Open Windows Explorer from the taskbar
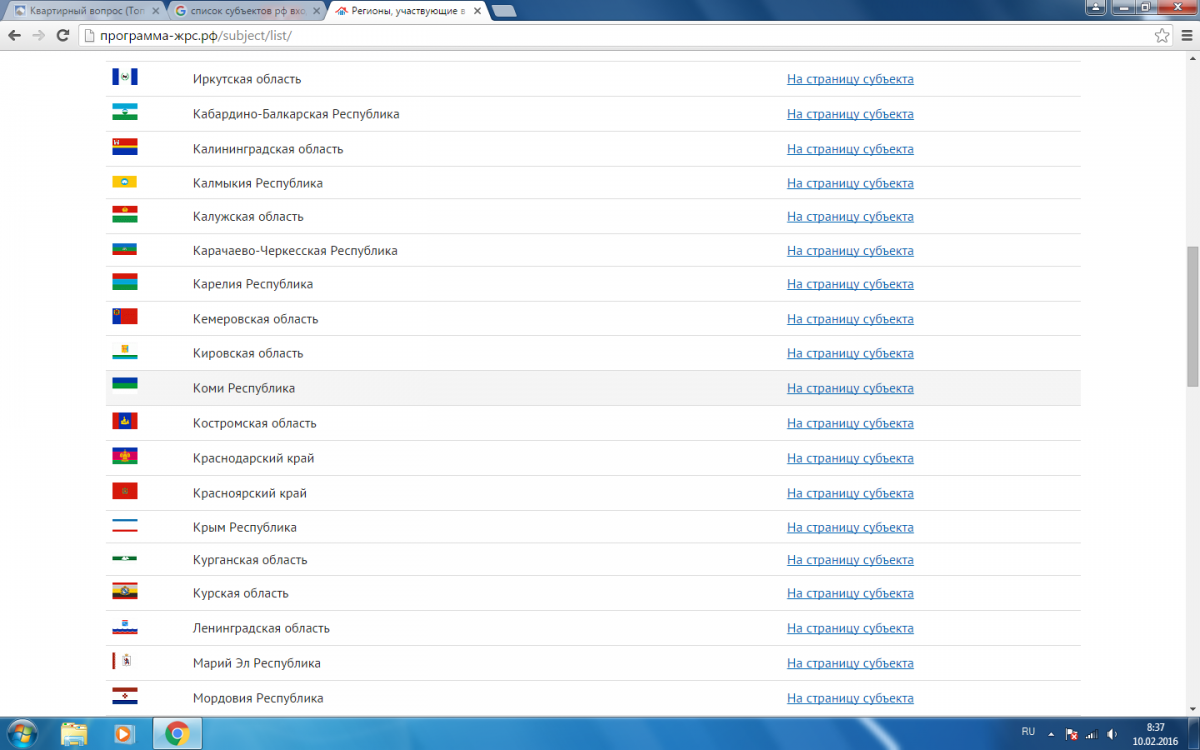1200x750 pixels. click(74, 733)
